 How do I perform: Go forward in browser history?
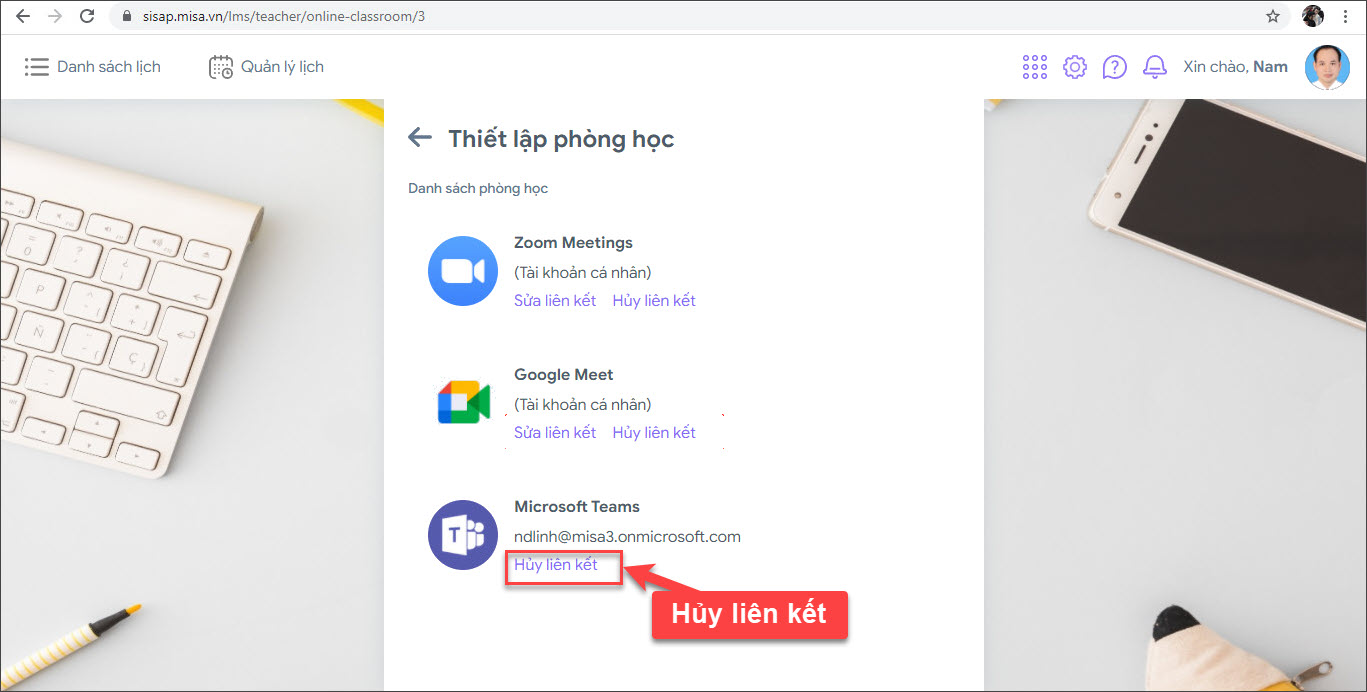(55, 16)
